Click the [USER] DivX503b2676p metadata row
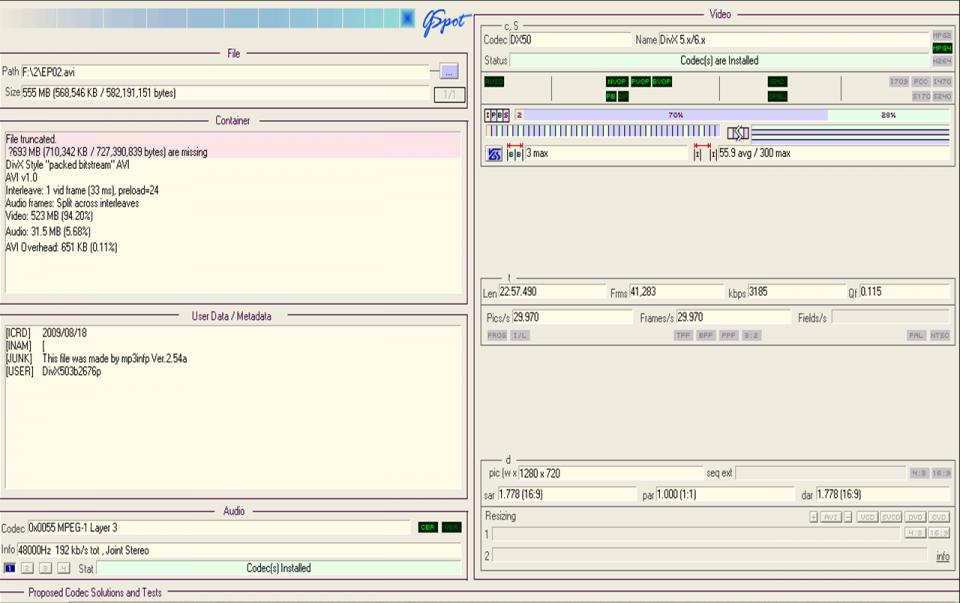Screen dimensions: 960x603 pos(53,372)
